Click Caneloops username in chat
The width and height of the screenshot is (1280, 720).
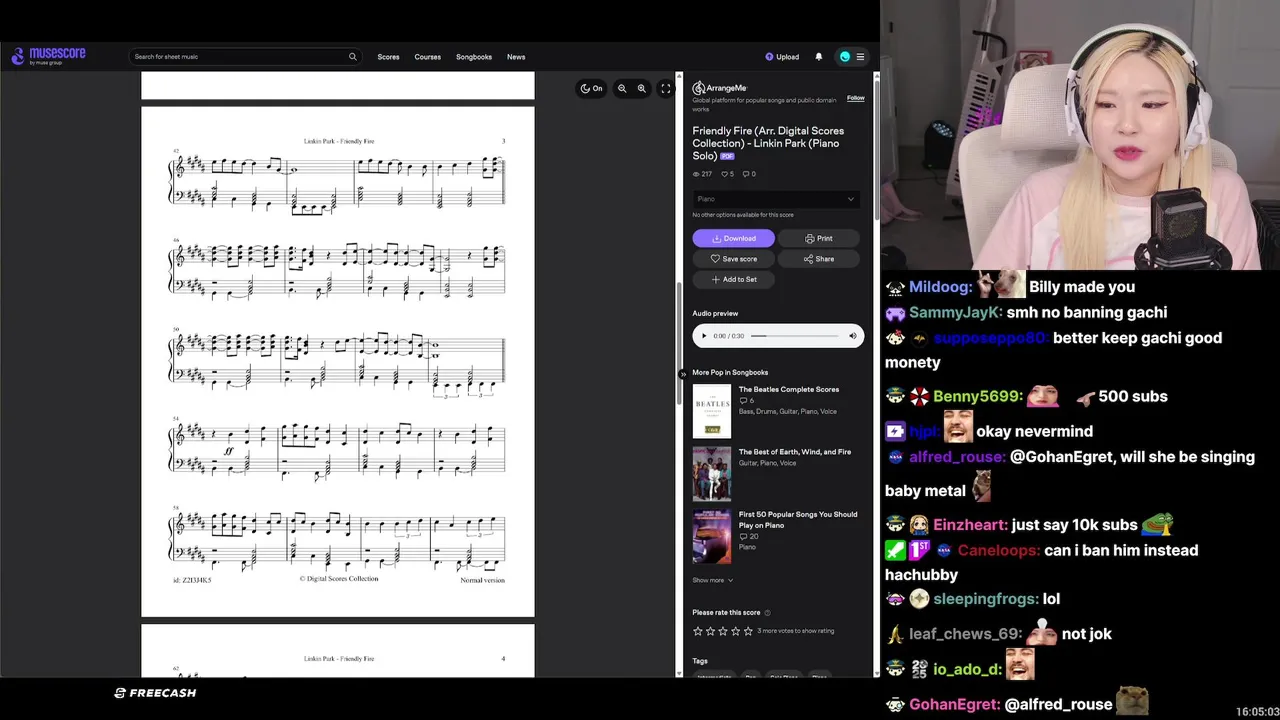[x=998, y=550]
